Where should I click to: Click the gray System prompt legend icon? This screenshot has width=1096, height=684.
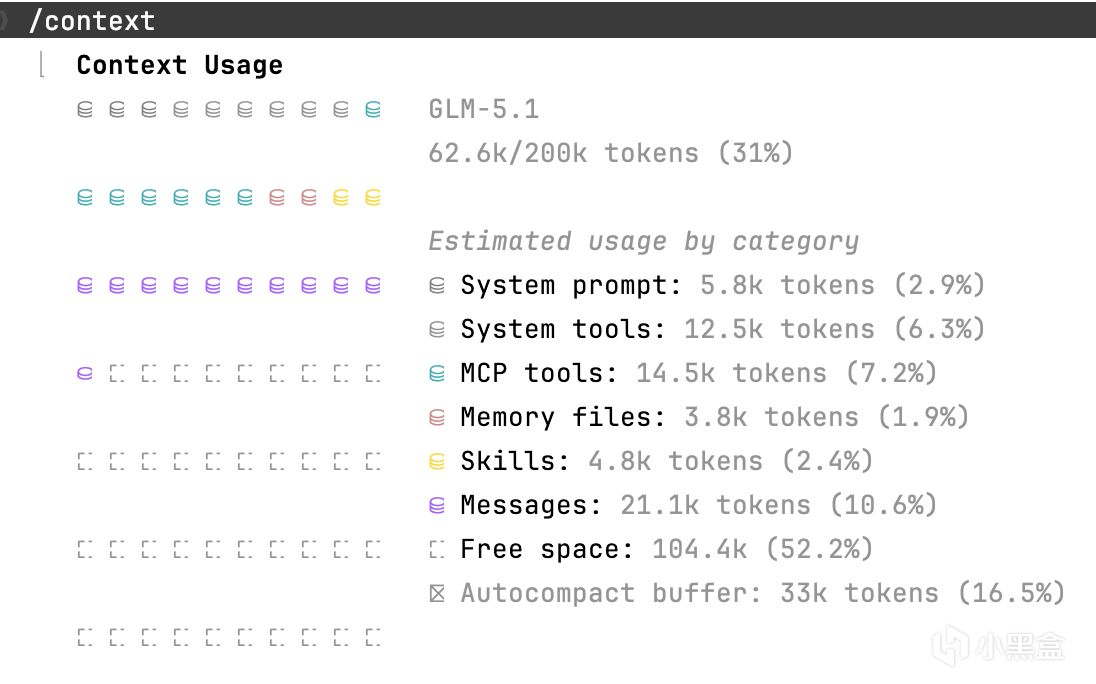tap(436, 286)
